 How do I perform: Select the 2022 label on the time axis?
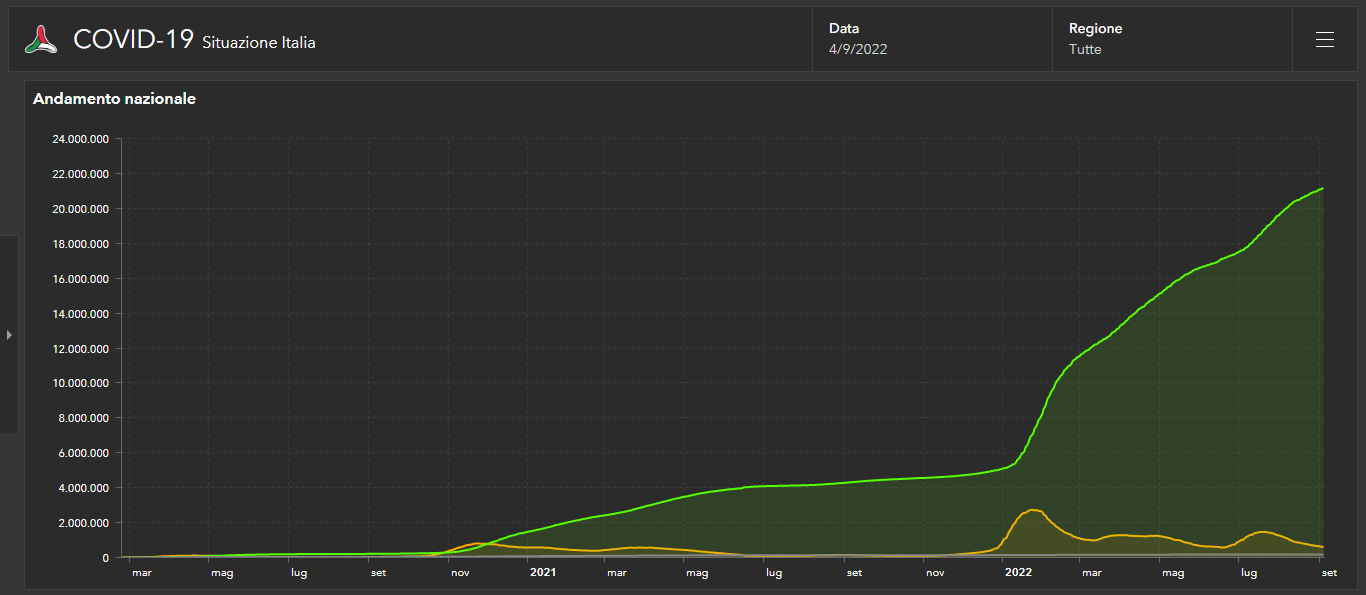1018,573
